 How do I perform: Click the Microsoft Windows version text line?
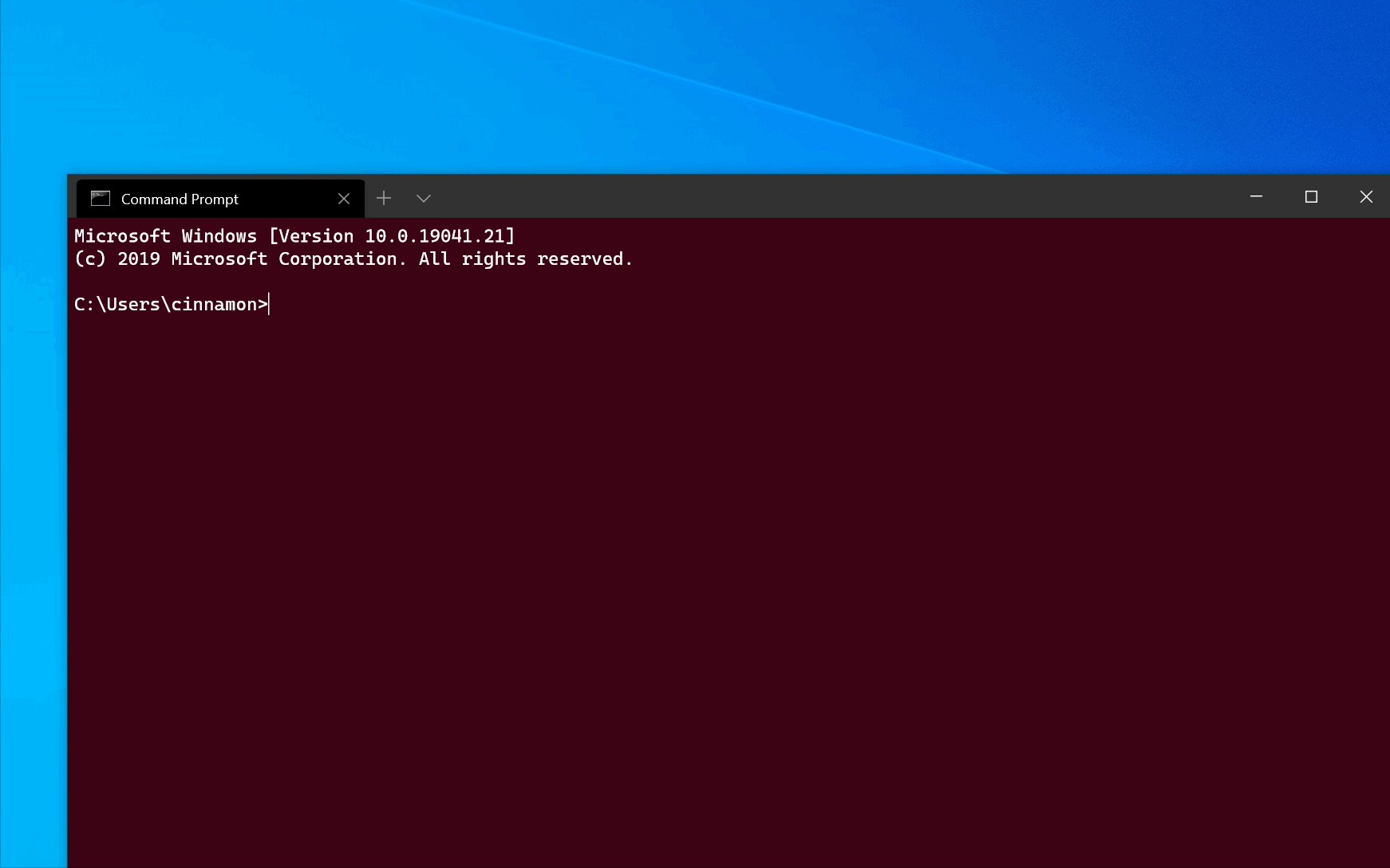(x=295, y=236)
